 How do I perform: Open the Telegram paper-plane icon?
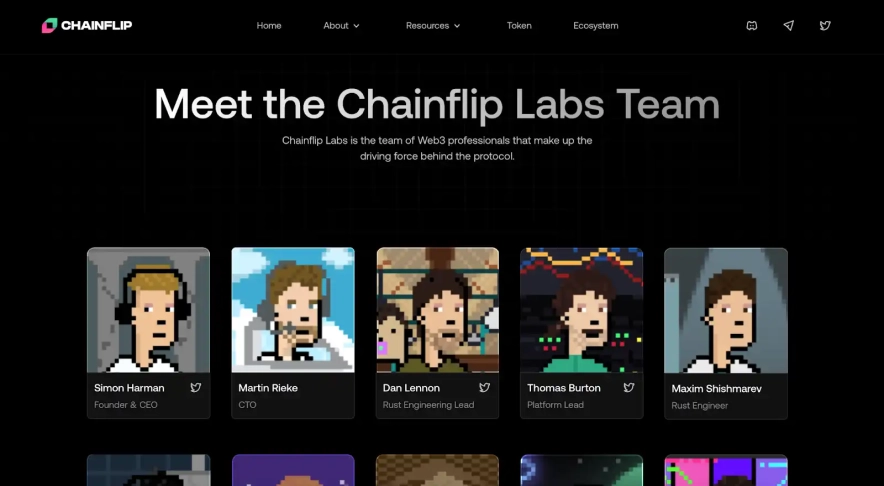pyautogui.click(x=789, y=25)
